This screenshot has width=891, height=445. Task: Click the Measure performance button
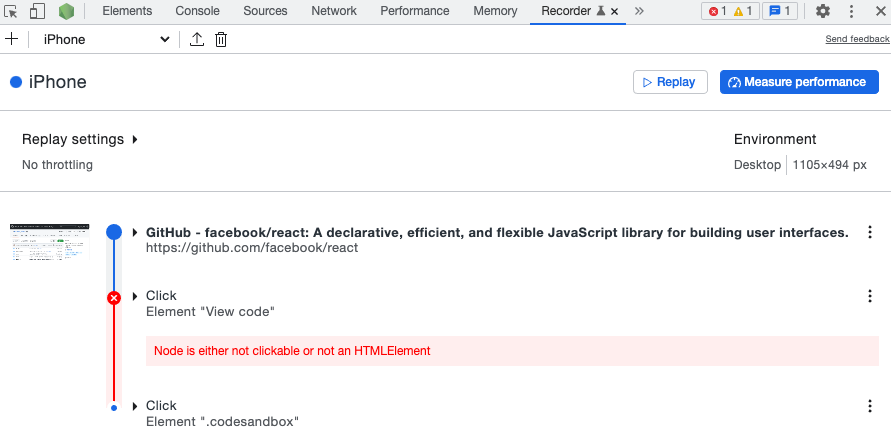tap(799, 82)
